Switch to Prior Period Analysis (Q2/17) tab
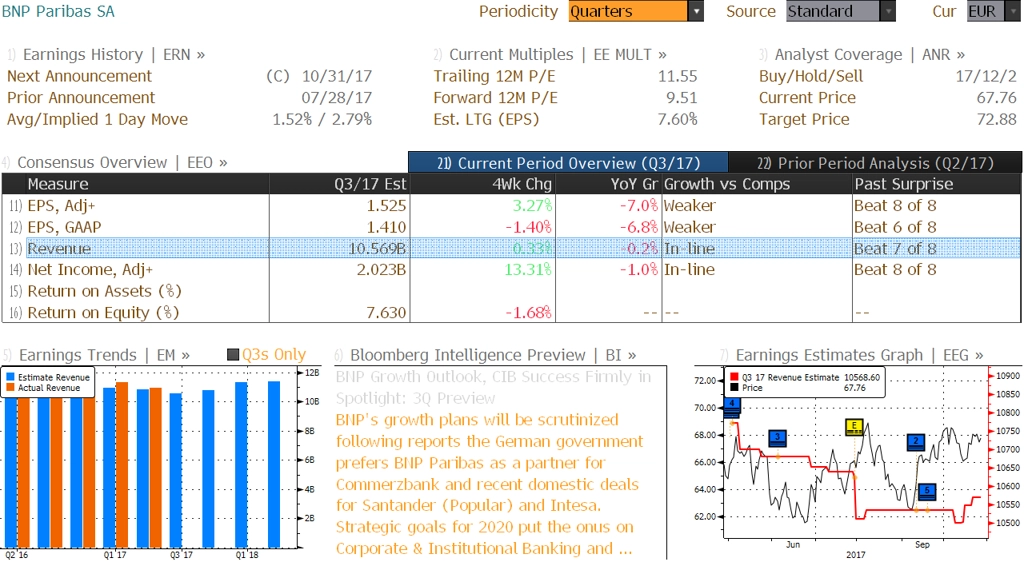The width and height of the screenshot is (1024, 562). point(875,163)
